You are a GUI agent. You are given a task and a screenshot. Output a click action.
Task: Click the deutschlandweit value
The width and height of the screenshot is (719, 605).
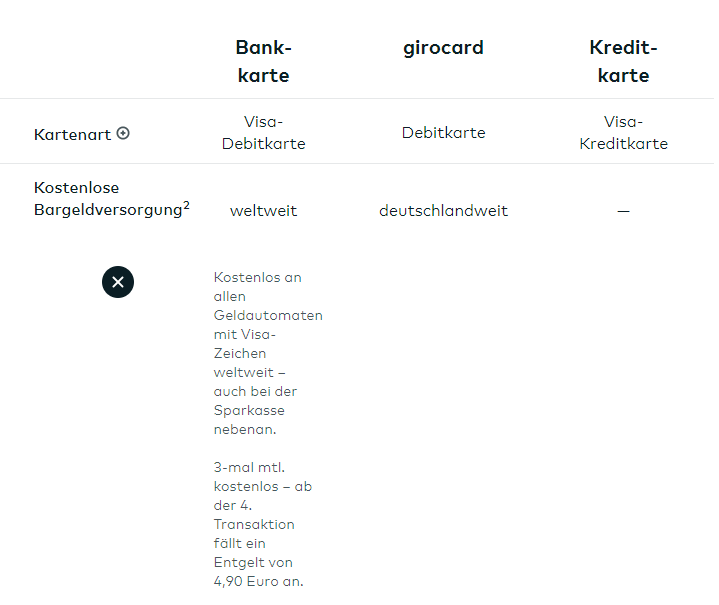click(443, 211)
